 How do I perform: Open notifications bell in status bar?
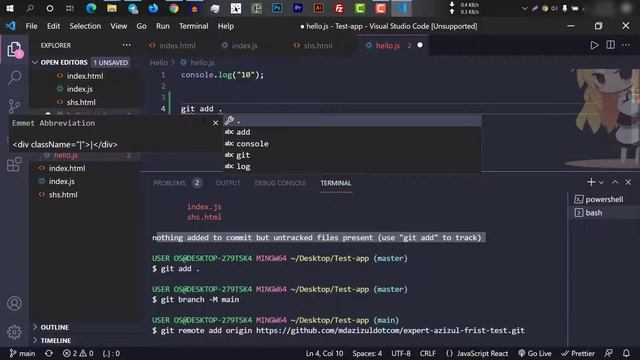[x=626, y=353]
